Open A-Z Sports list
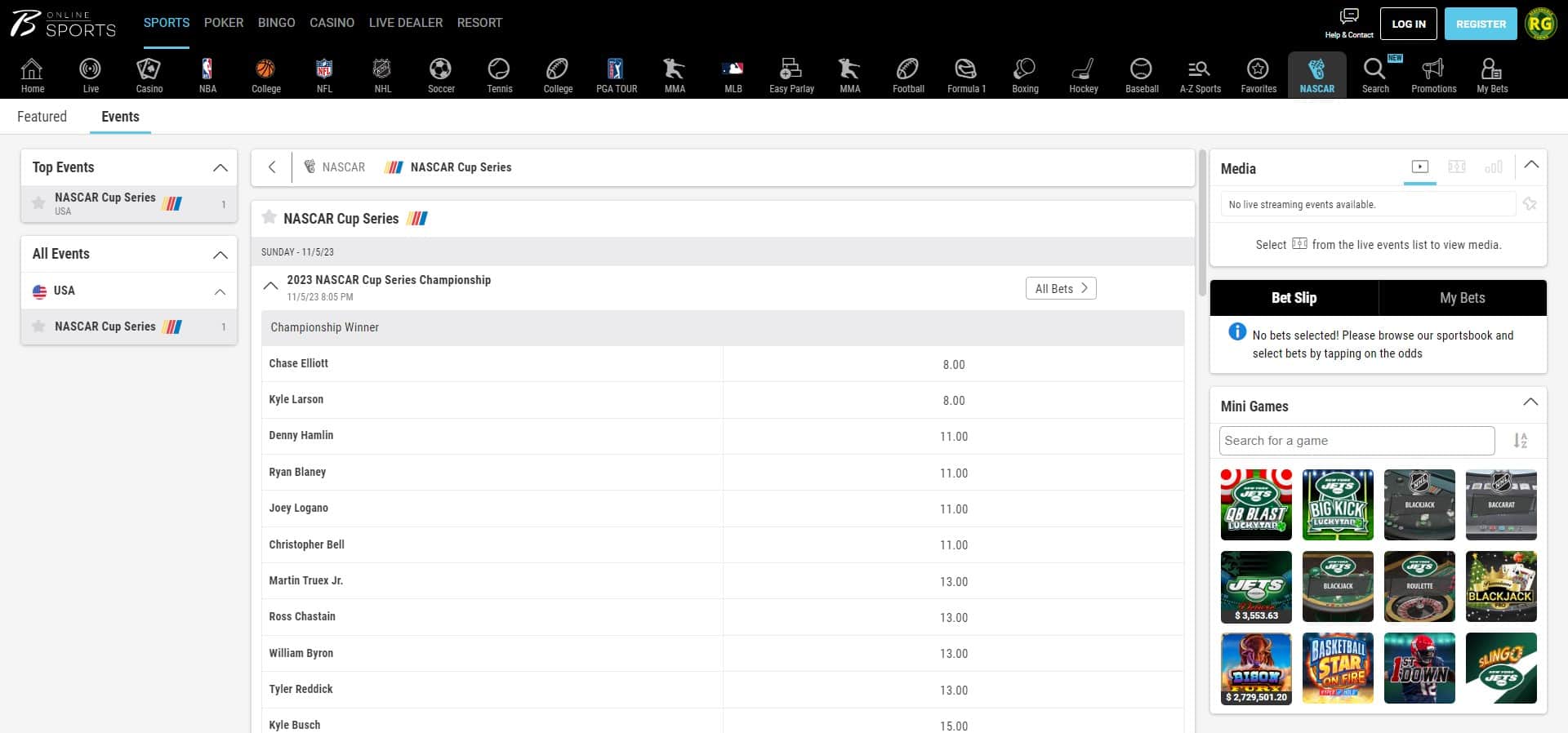 (x=1200, y=76)
